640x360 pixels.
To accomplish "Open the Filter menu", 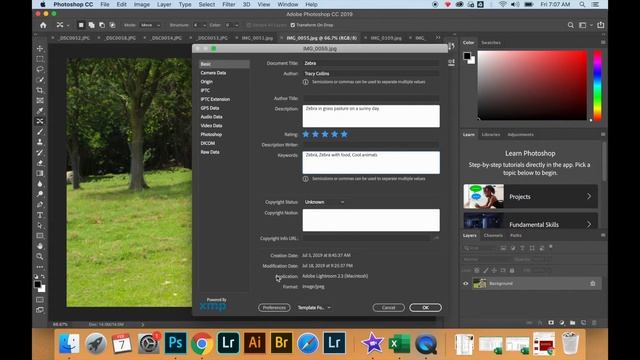I will [x=229, y=4].
